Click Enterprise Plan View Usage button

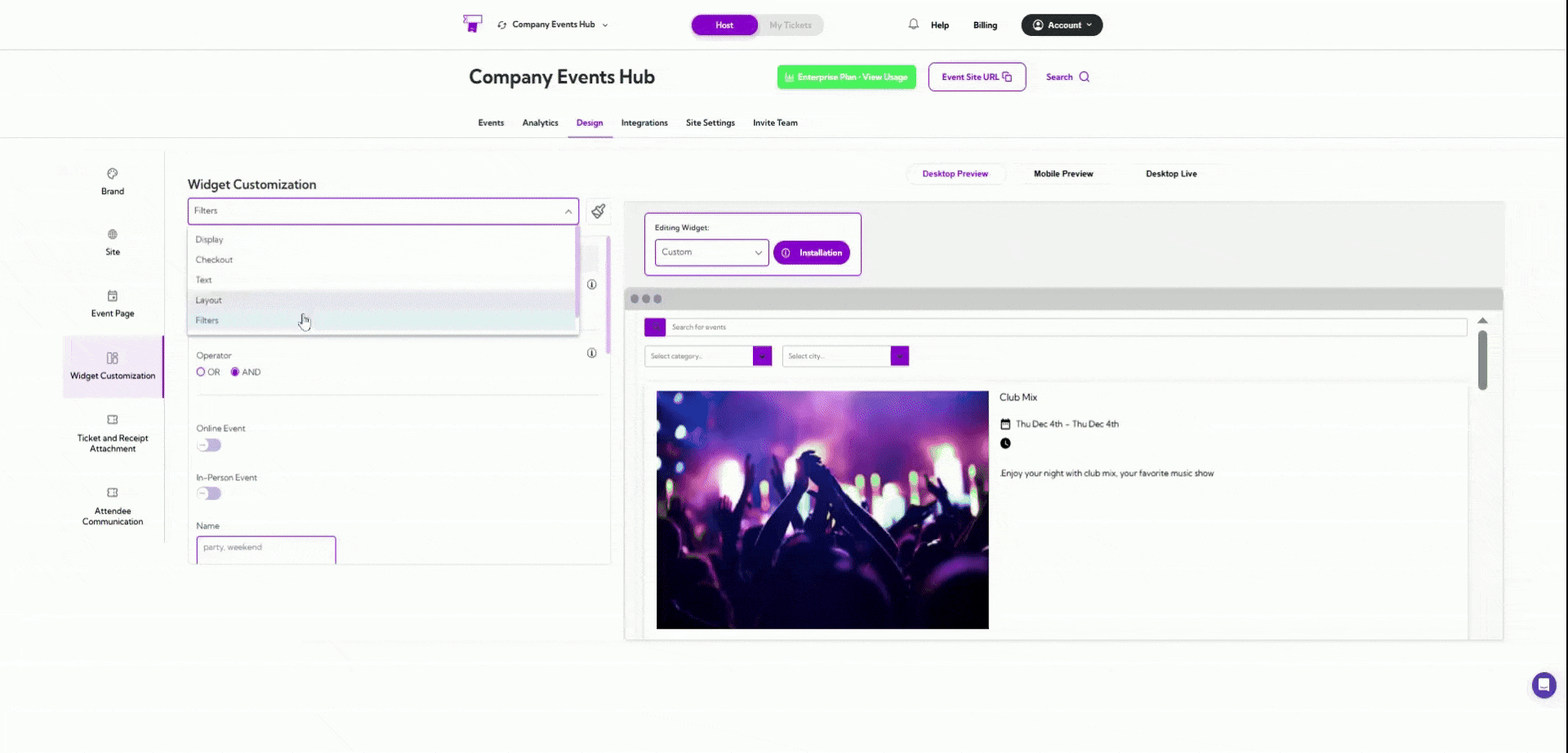[847, 77]
